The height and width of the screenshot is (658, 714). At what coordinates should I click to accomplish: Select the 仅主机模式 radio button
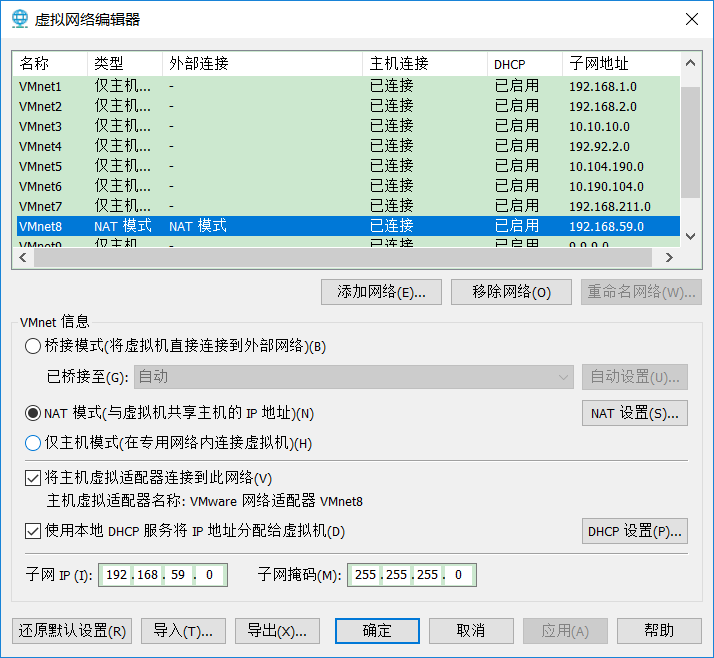coord(33,443)
